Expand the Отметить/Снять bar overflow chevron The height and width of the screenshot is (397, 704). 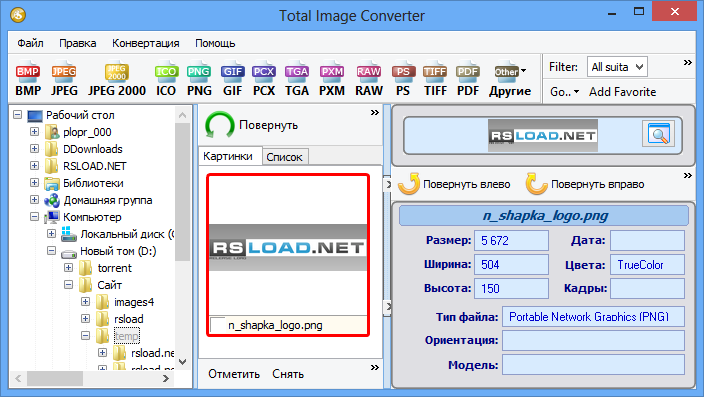375,368
